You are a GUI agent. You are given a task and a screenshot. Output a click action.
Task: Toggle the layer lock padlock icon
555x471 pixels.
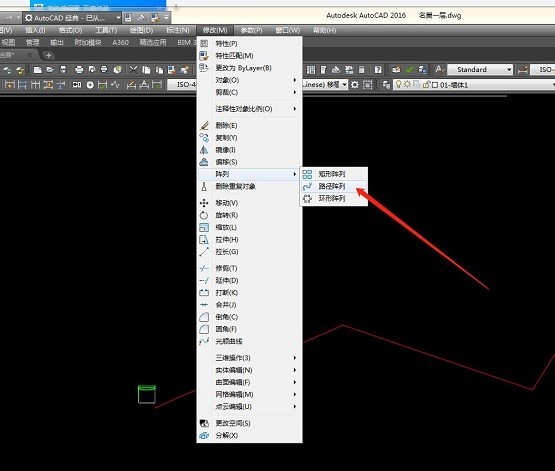pos(426,85)
